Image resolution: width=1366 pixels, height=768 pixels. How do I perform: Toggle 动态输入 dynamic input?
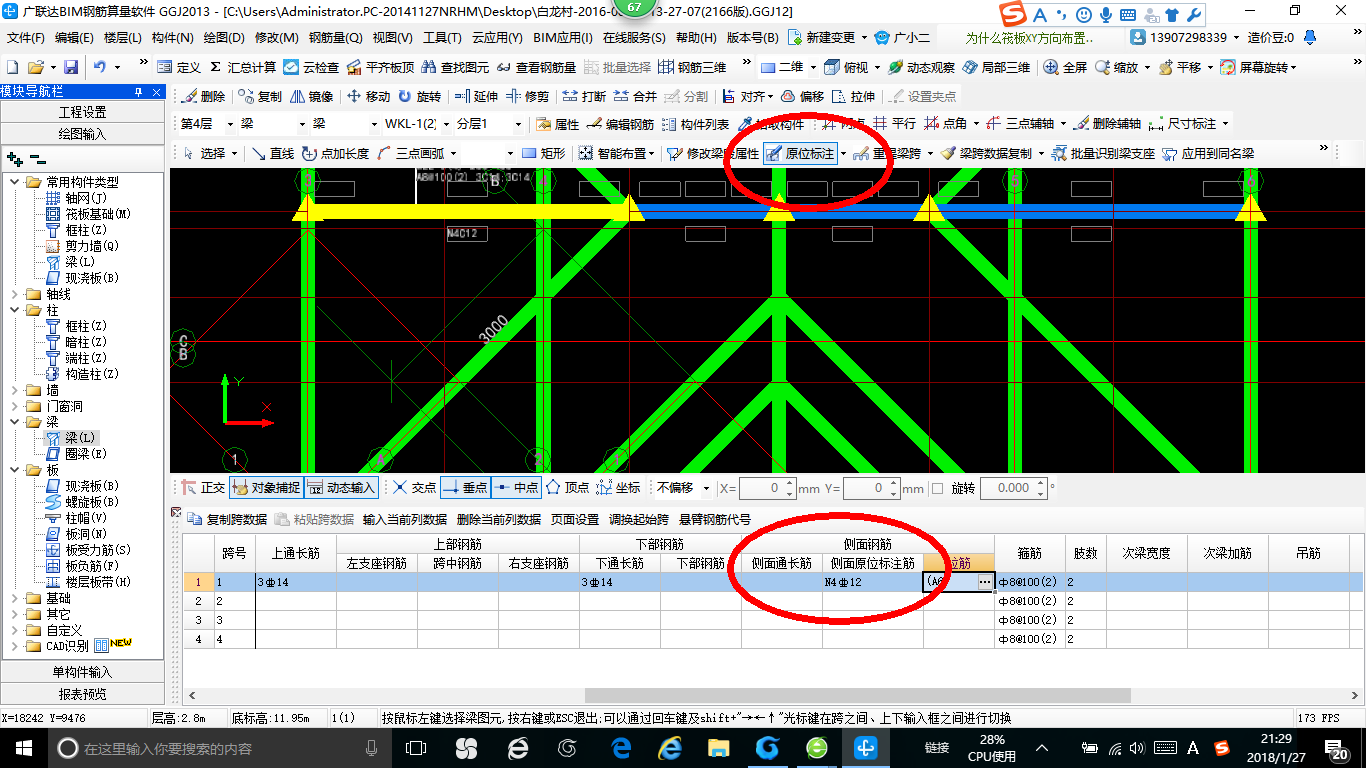pos(341,488)
